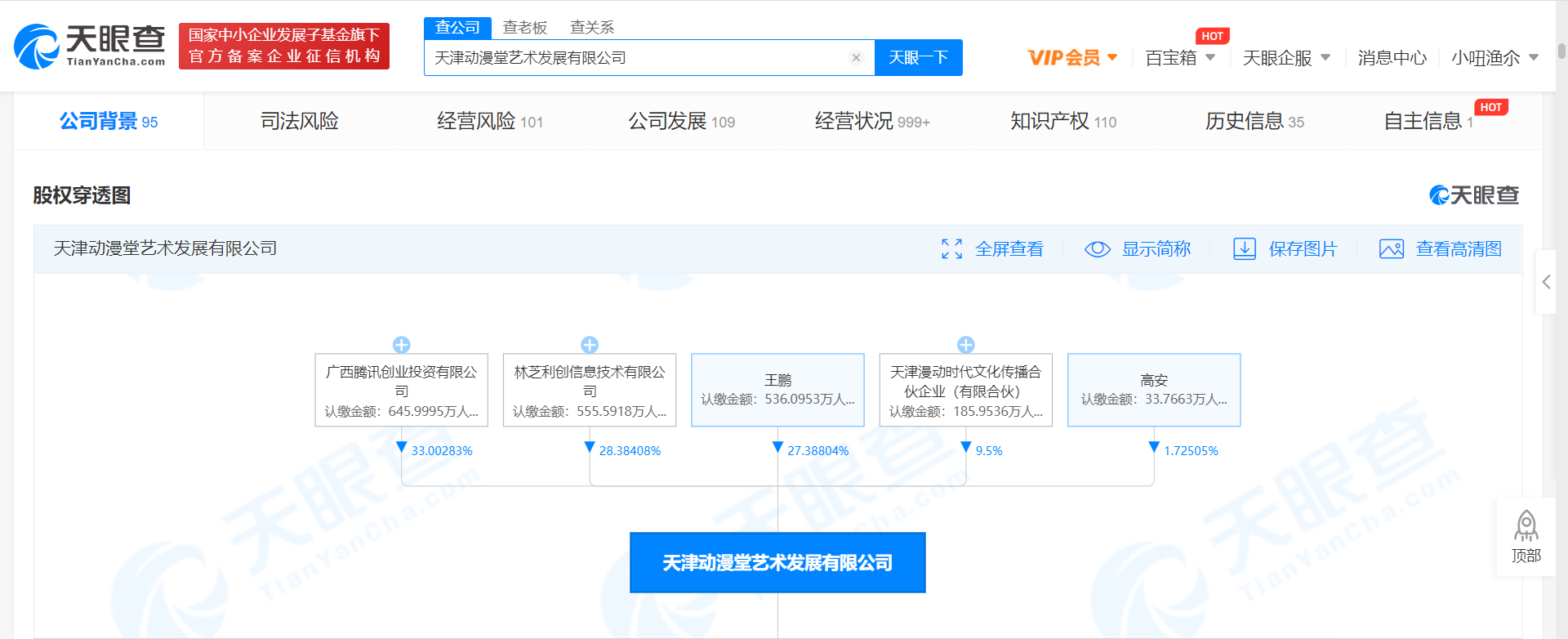Click the download icon for 保存图片

point(1245,249)
